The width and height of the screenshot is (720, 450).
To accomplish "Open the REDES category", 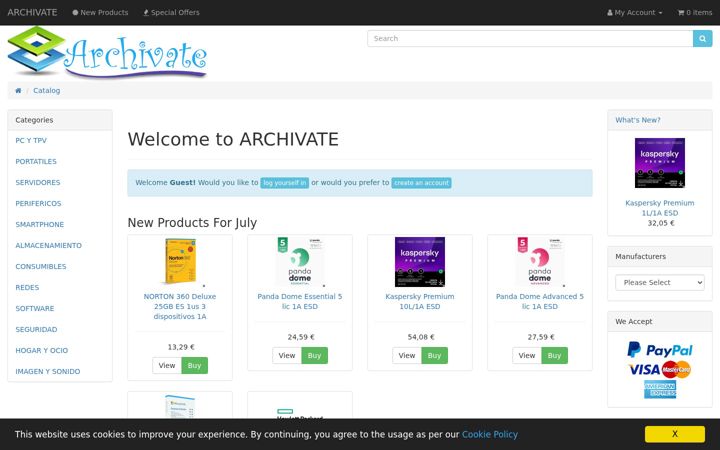I will coord(27,287).
